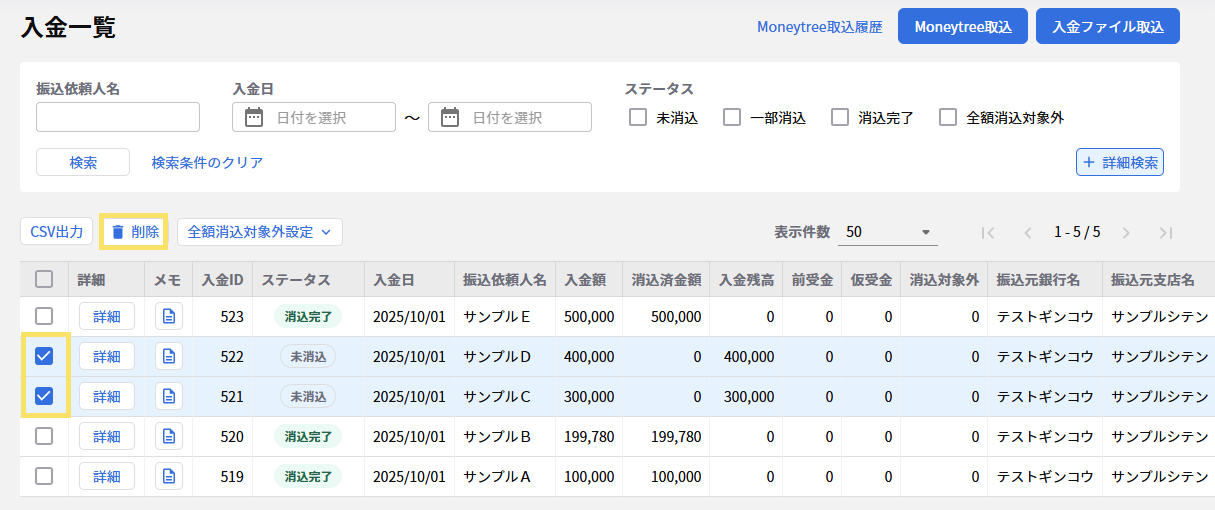
Task: Sort by the 入金日 column header
Action: pyautogui.click(x=394, y=280)
